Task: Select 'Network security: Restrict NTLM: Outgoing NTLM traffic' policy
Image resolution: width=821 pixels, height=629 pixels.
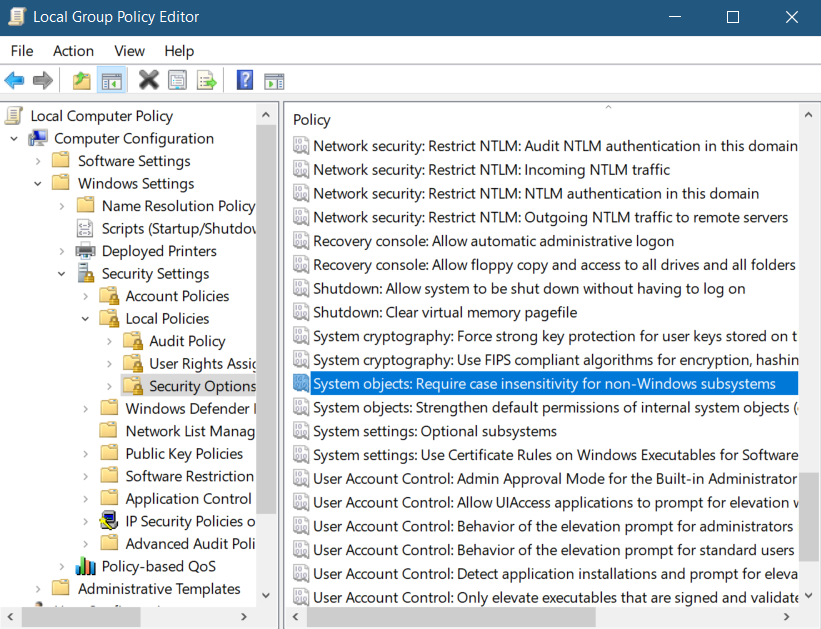Action: tap(550, 217)
